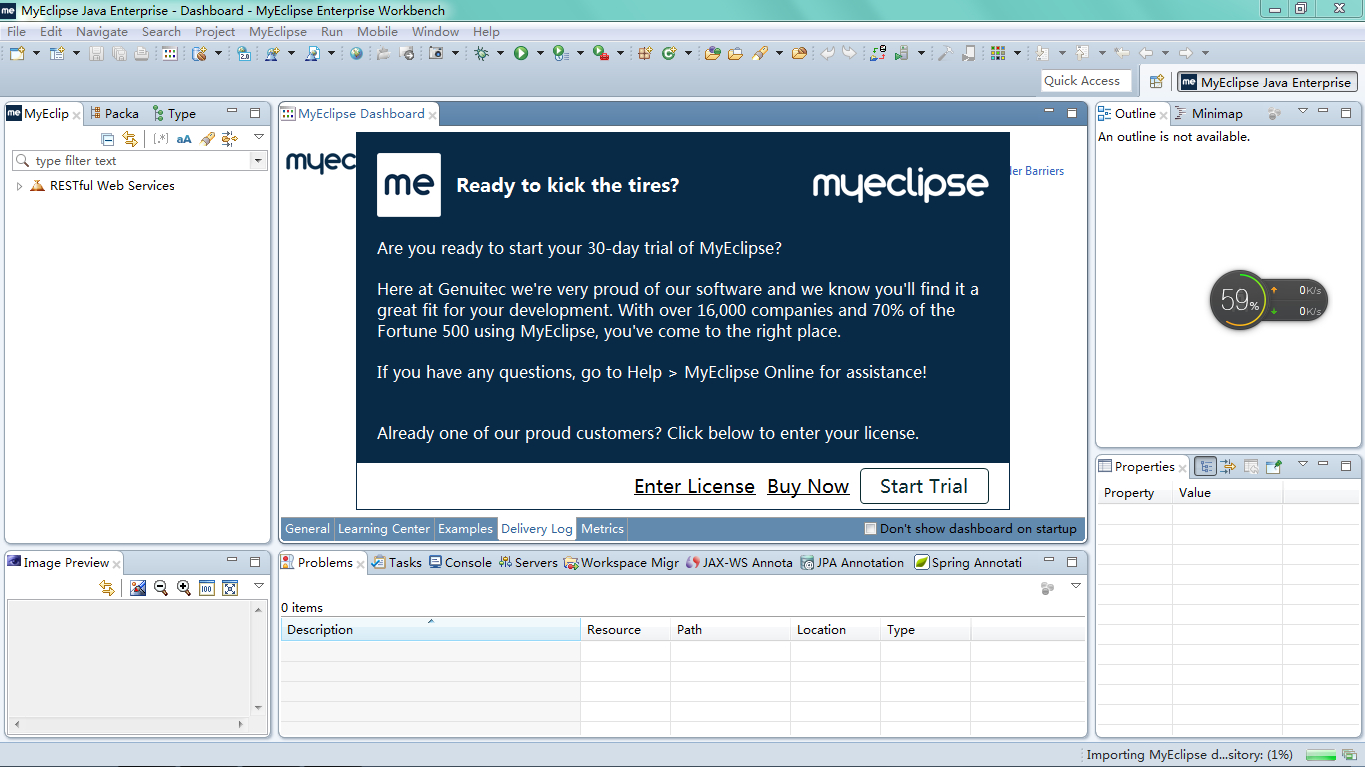Screen dimensions: 1365x767
Task: Click the Search flashlight toolbar icon
Action: point(760,53)
